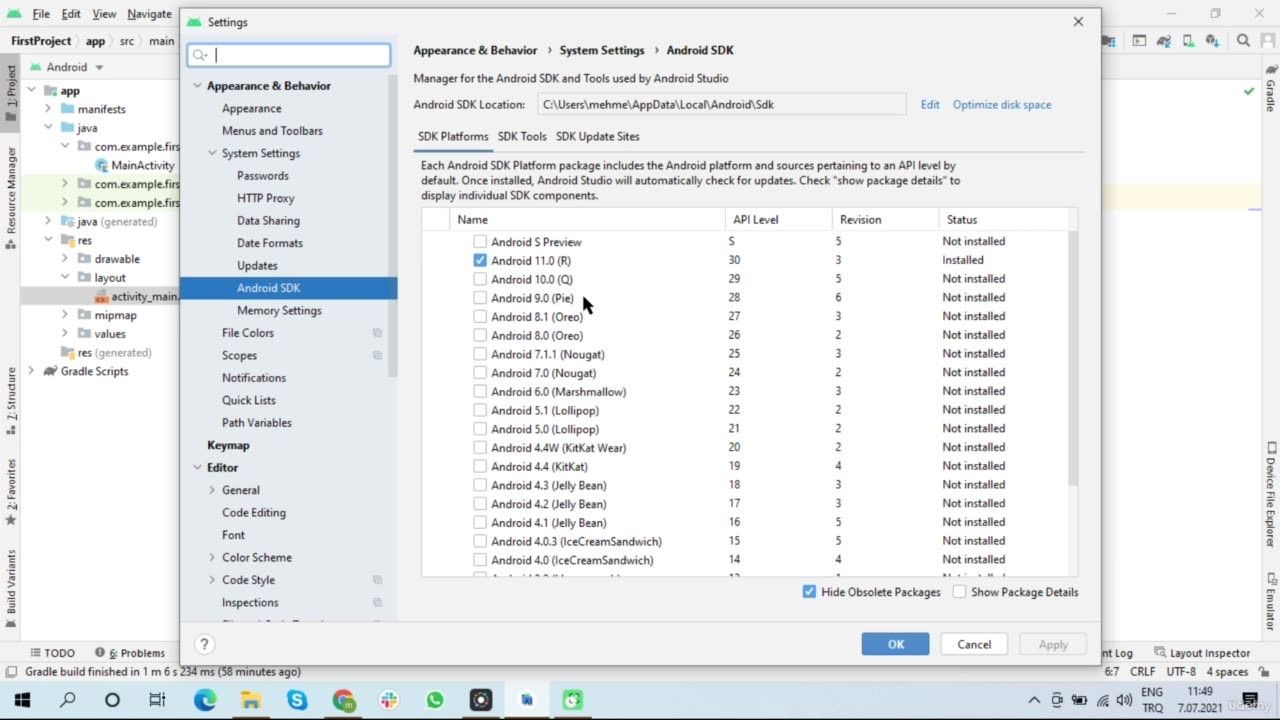Open the Navigate menu
The width and height of the screenshot is (1280, 720).
click(150, 14)
